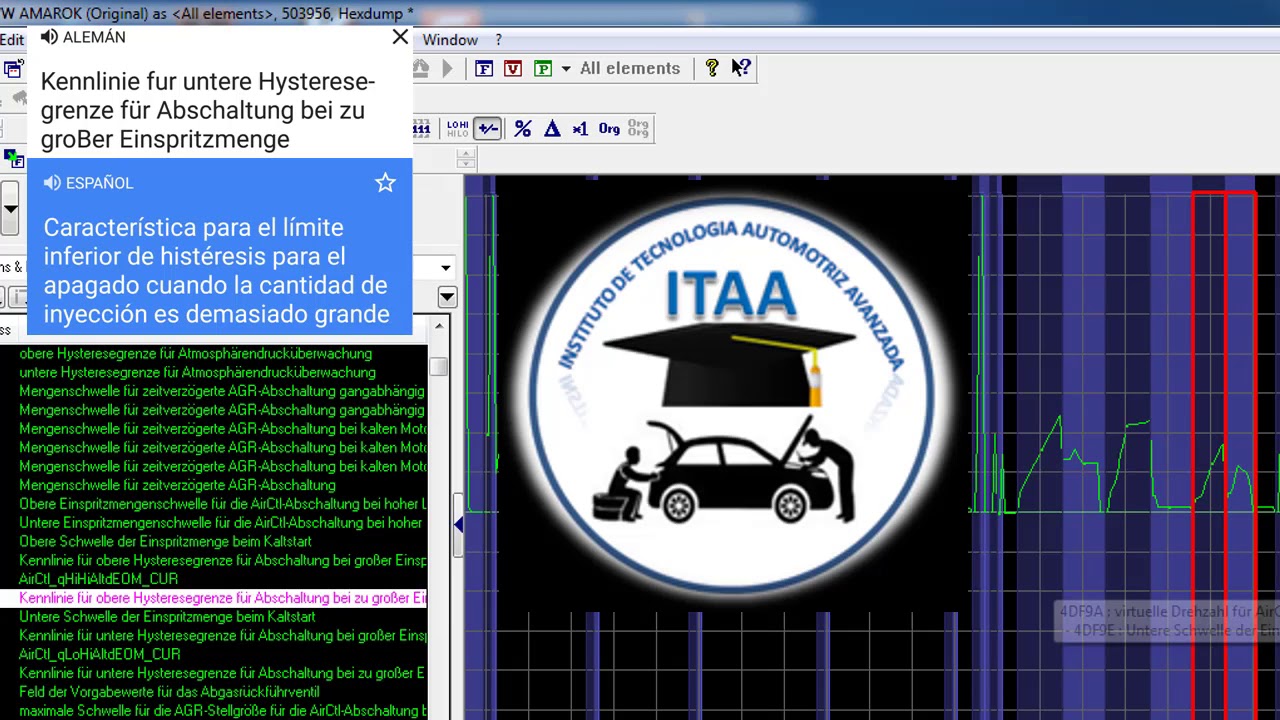Click the Org original values icon
This screenshot has height=720, width=1280.
point(609,128)
